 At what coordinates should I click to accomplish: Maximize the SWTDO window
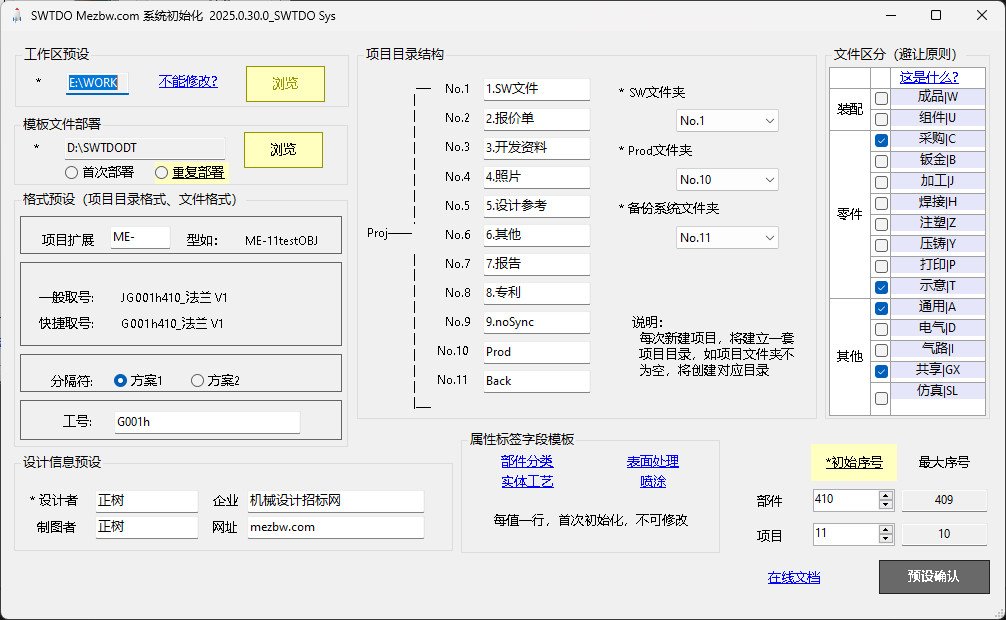(x=935, y=15)
